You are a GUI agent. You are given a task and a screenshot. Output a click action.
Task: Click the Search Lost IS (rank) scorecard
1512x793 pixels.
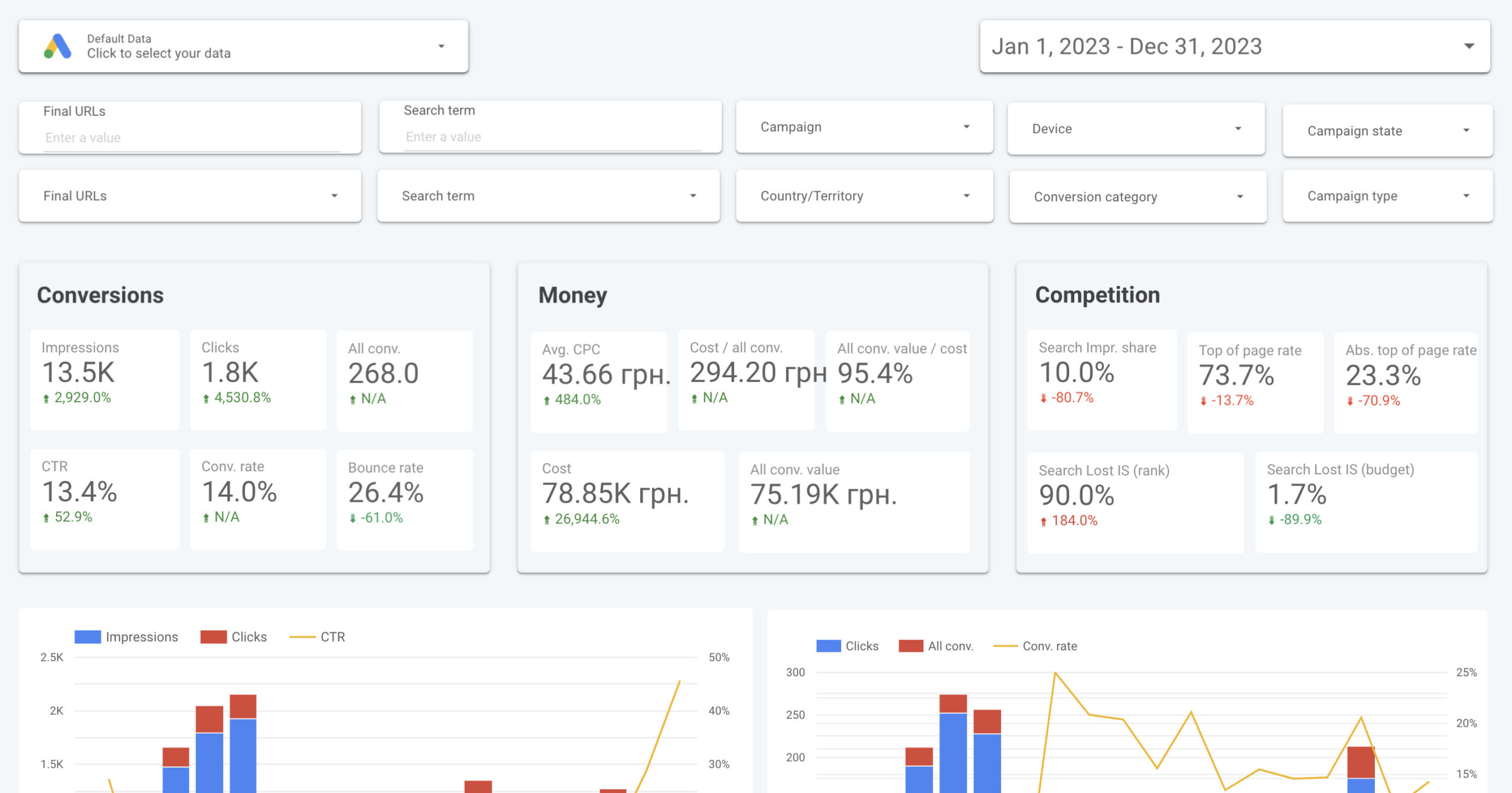1135,502
